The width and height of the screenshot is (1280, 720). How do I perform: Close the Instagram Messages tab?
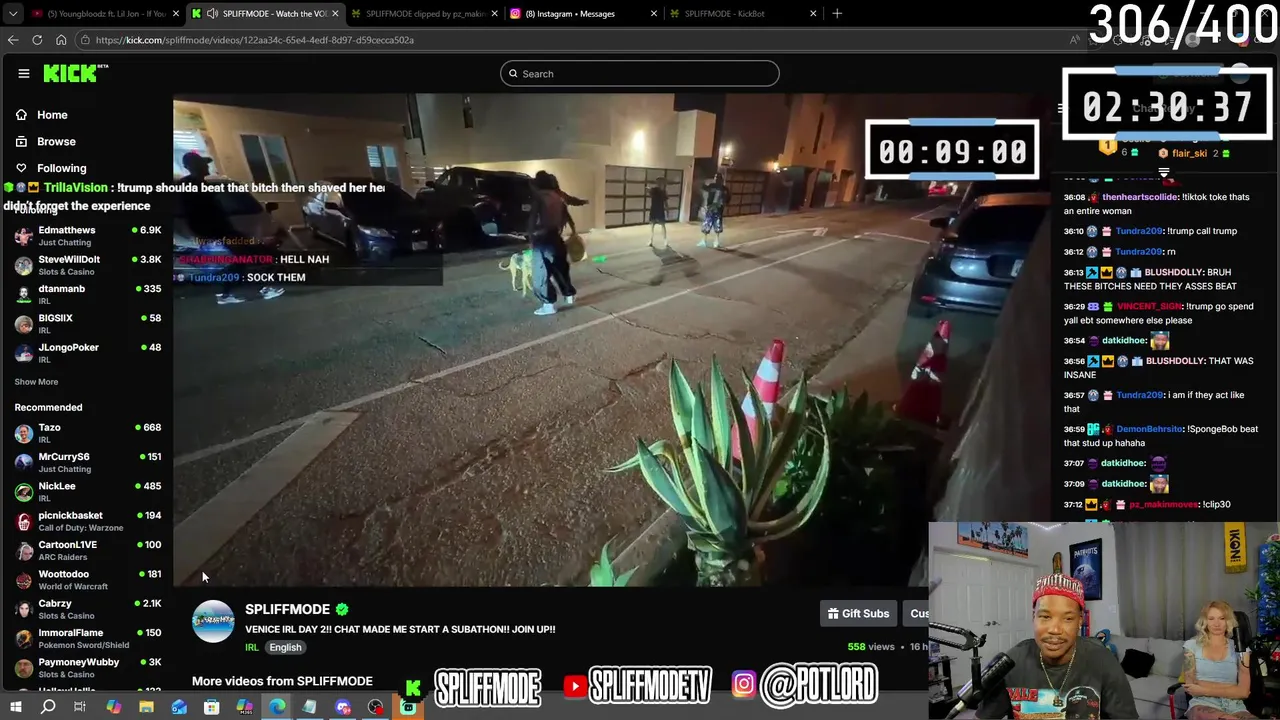[654, 14]
